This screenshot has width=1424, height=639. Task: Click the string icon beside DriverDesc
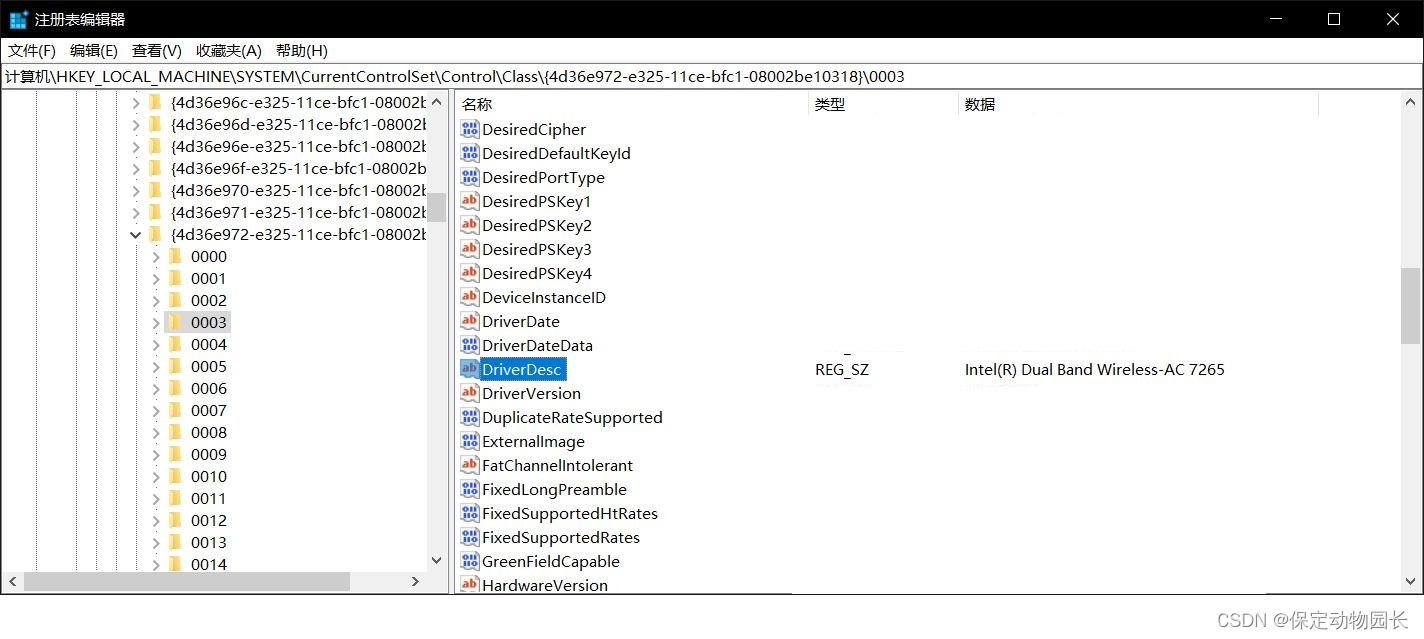(x=470, y=369)
